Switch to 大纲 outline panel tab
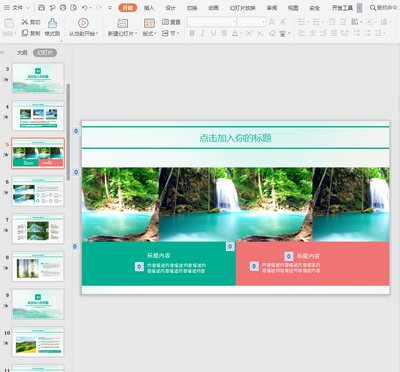This screenshot has height=372, width=400. [22, 53]
